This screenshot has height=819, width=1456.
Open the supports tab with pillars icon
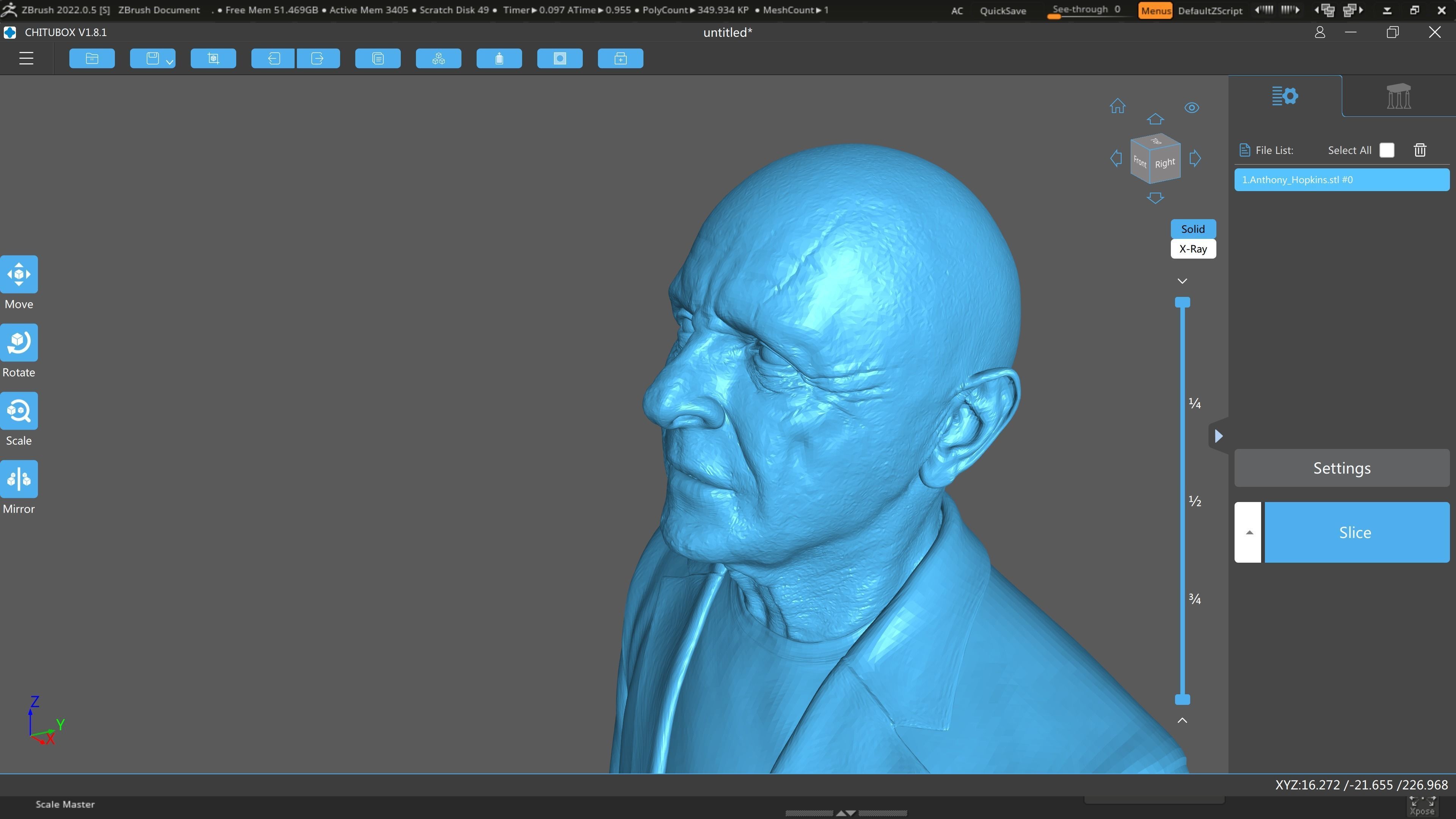coord(1398,96)
